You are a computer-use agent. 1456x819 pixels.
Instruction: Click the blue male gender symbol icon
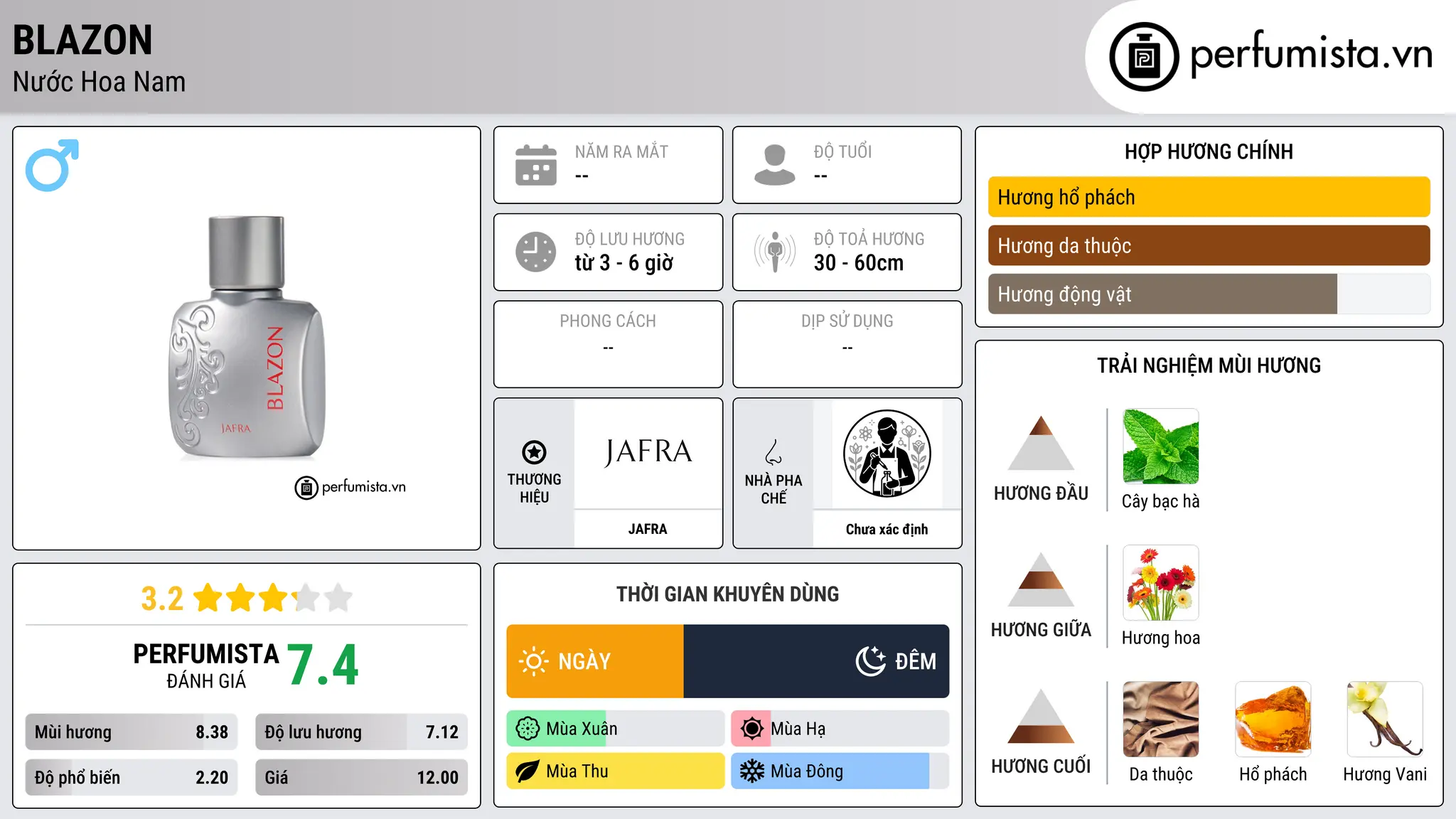52,165
